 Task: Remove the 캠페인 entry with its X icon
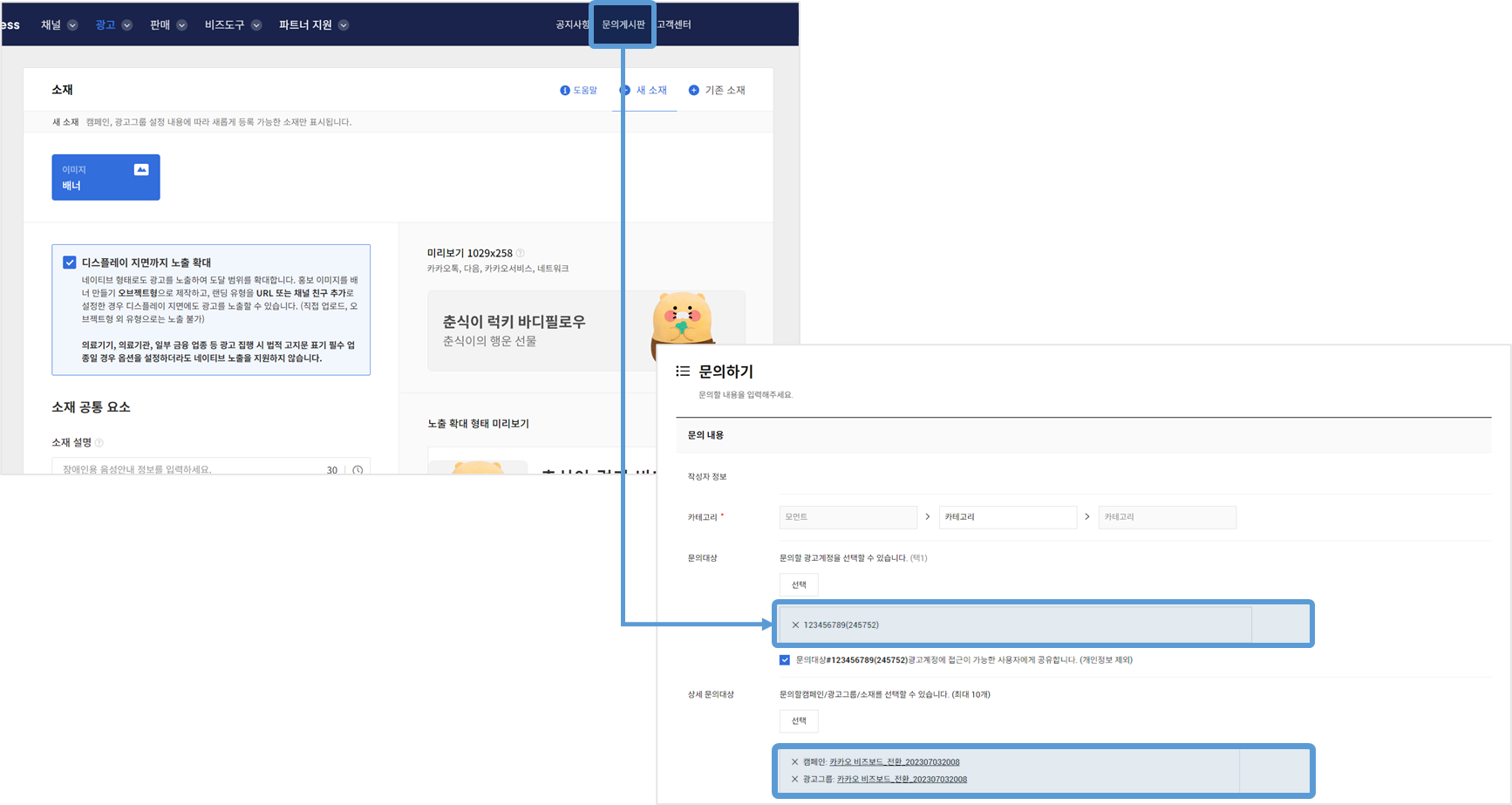pos(794,762)
